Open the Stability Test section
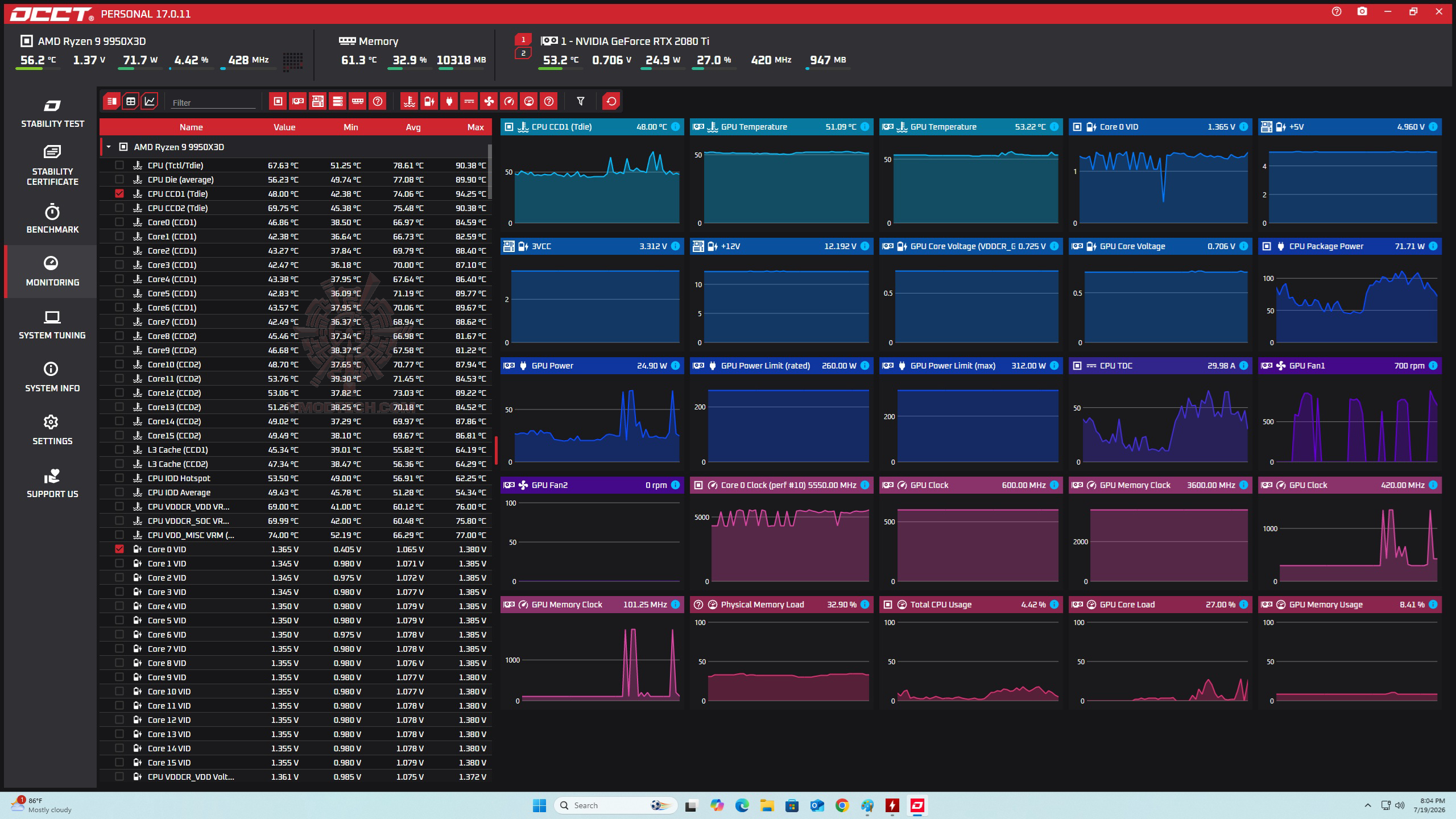 point(52,113)
